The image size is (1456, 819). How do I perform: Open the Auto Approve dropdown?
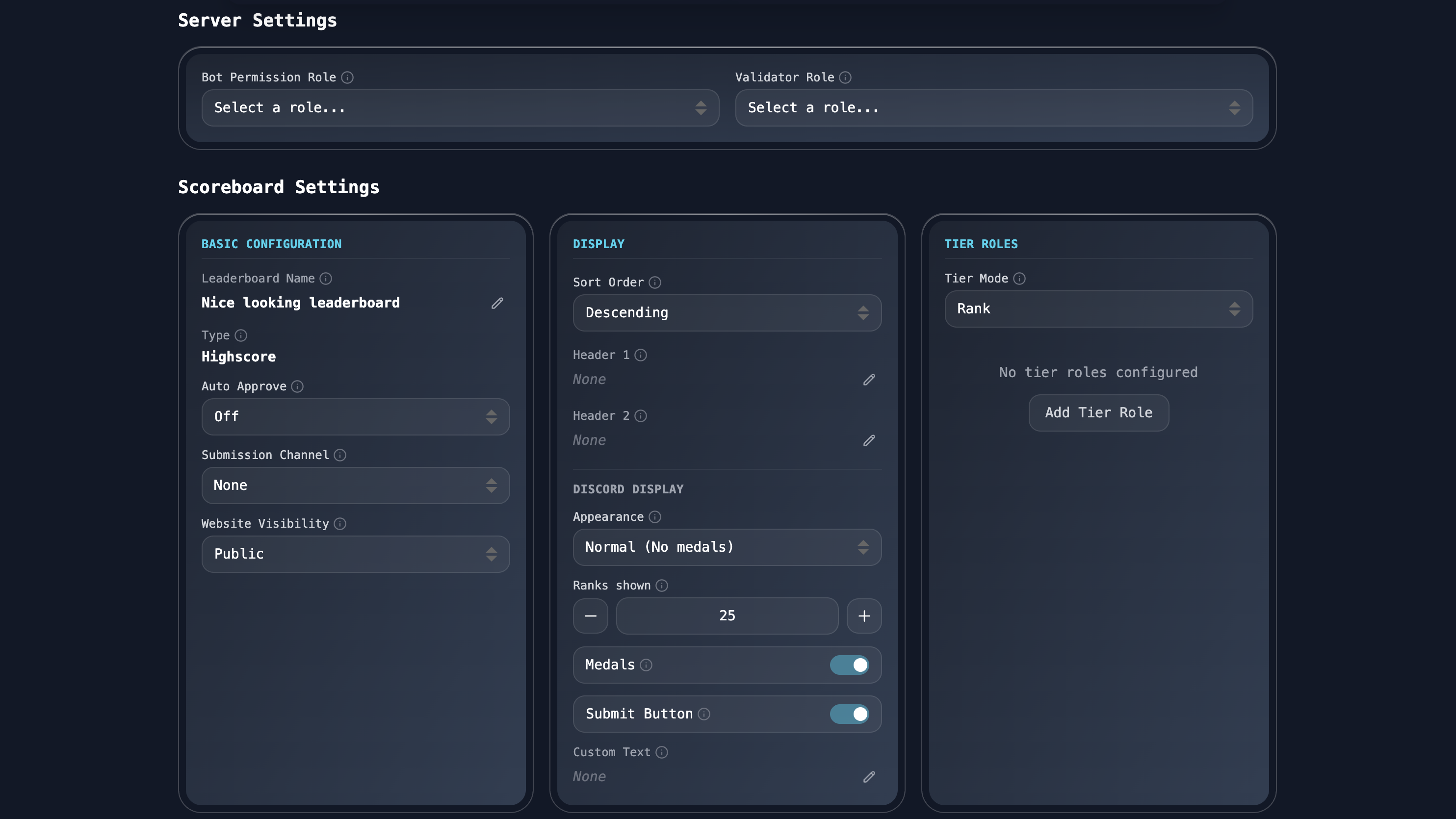355,416
